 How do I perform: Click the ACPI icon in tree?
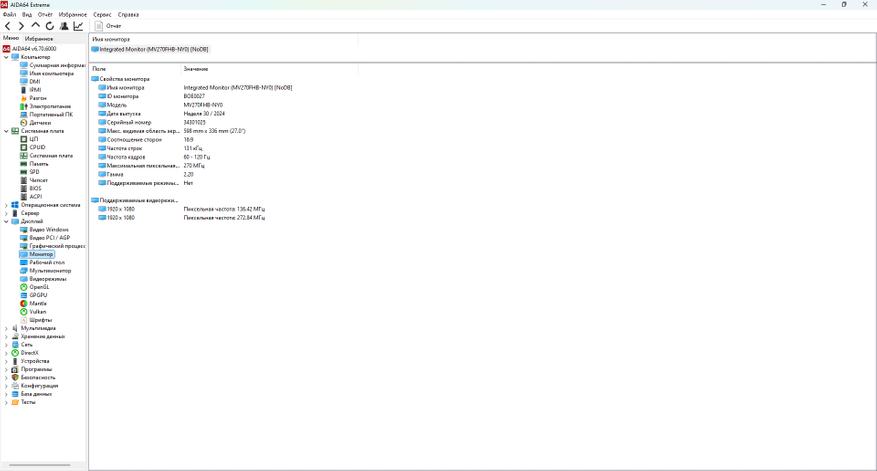(x=23, y=196)
